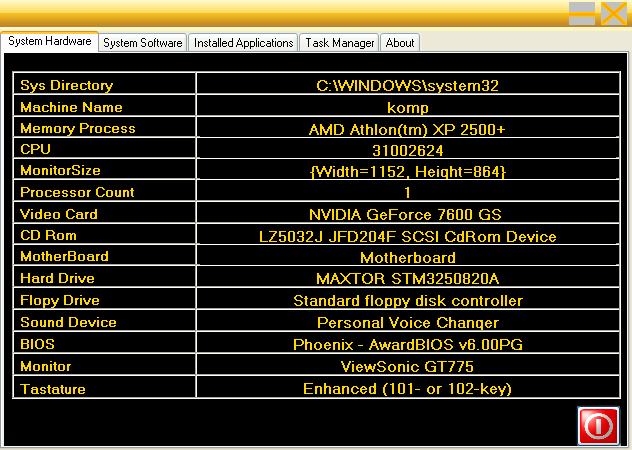Click the Standard floppy disk controller cell
This screenshot has width=632, height=450.
click(x=407, y=301)
